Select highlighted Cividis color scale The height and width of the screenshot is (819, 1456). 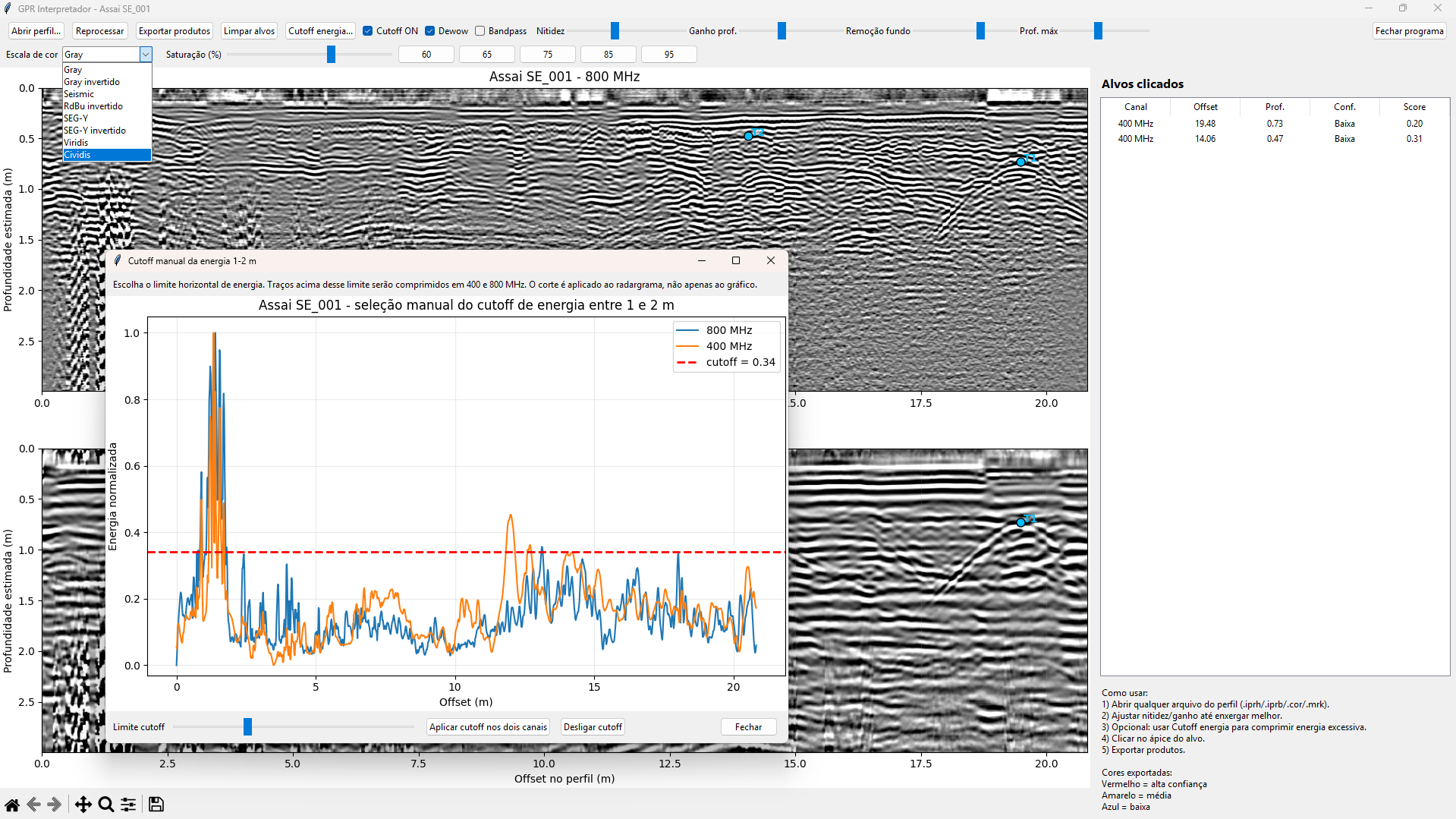tap(107, 155)
